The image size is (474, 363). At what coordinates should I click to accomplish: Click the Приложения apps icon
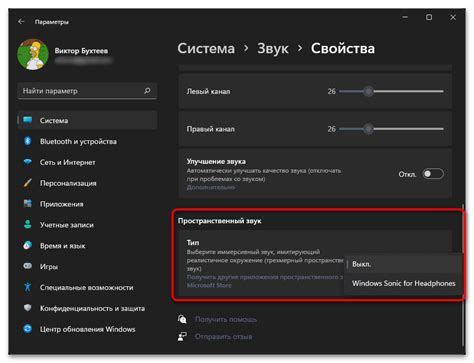point(28,203)
